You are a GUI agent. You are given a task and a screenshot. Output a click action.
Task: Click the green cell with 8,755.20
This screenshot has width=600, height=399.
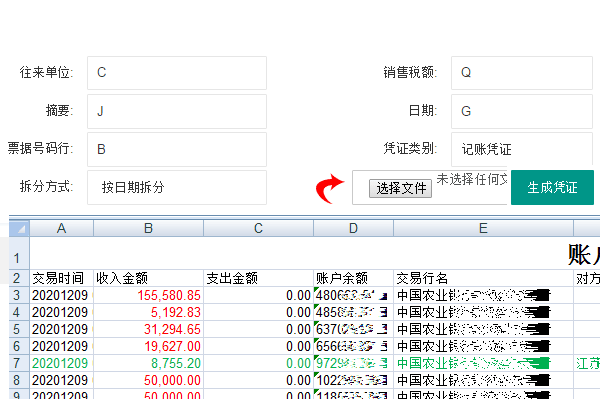pos(148,363)
